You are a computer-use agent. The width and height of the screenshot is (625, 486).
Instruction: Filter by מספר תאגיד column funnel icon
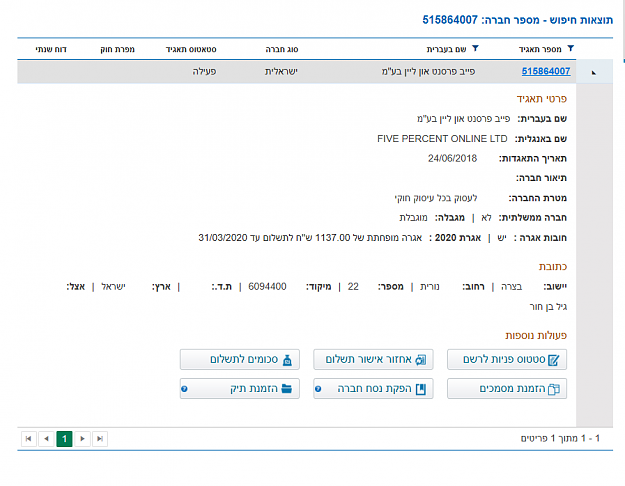(570, 49)
